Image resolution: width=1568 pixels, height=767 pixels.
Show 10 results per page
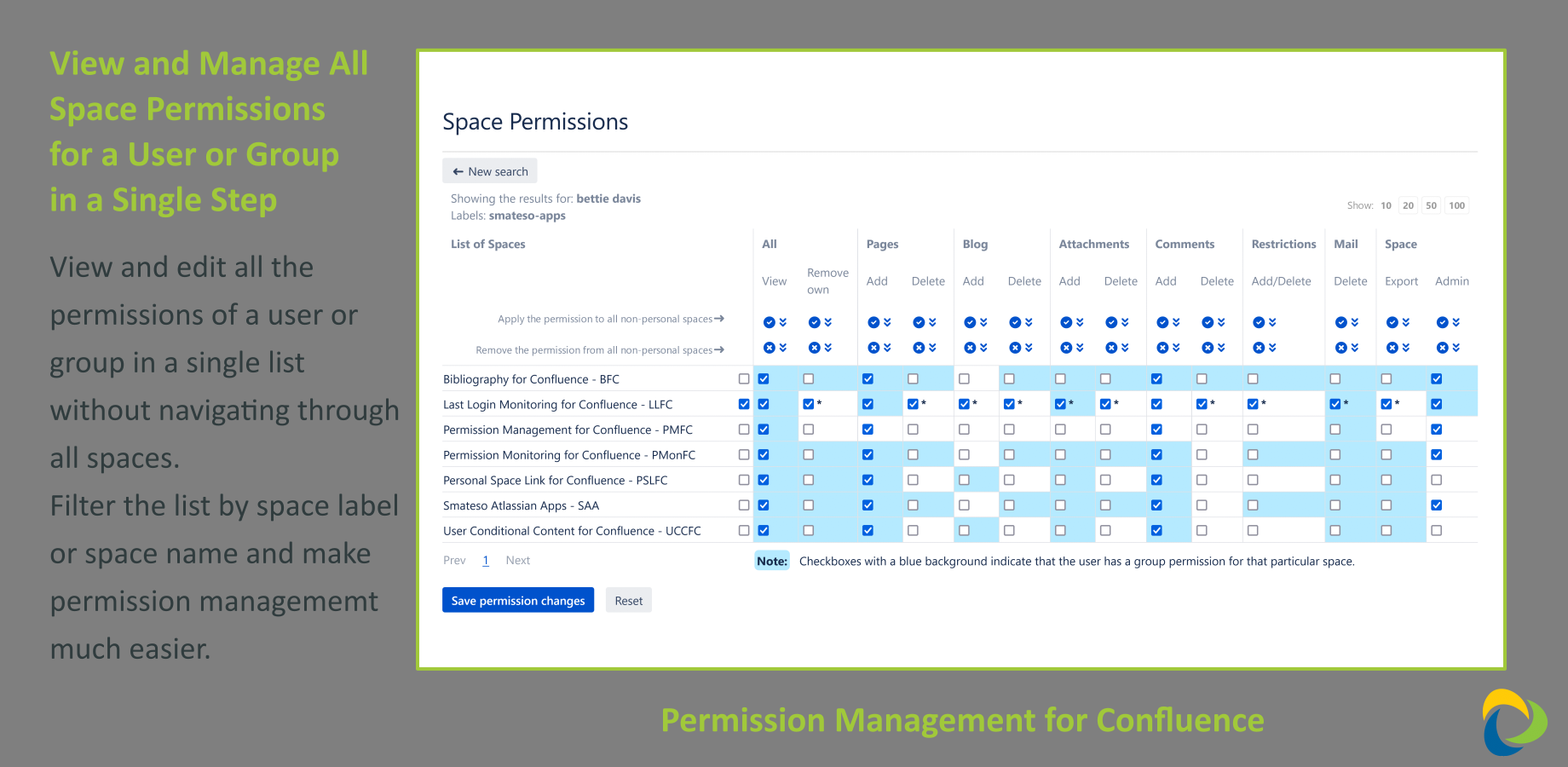pos(1386,205)
